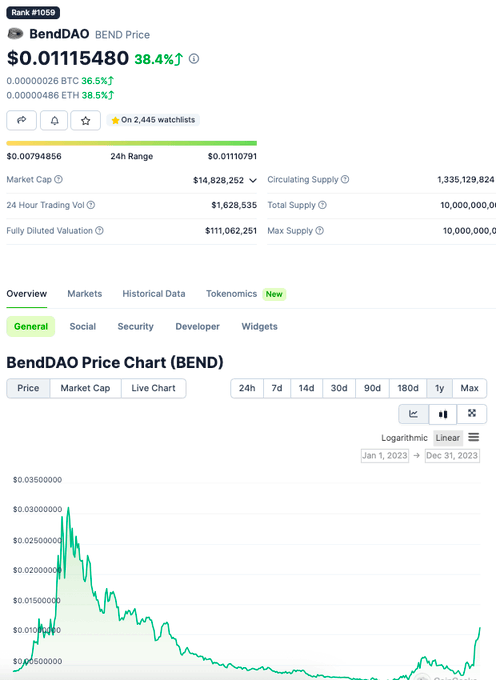Select the General sub-tab

(x=31, y=327)
